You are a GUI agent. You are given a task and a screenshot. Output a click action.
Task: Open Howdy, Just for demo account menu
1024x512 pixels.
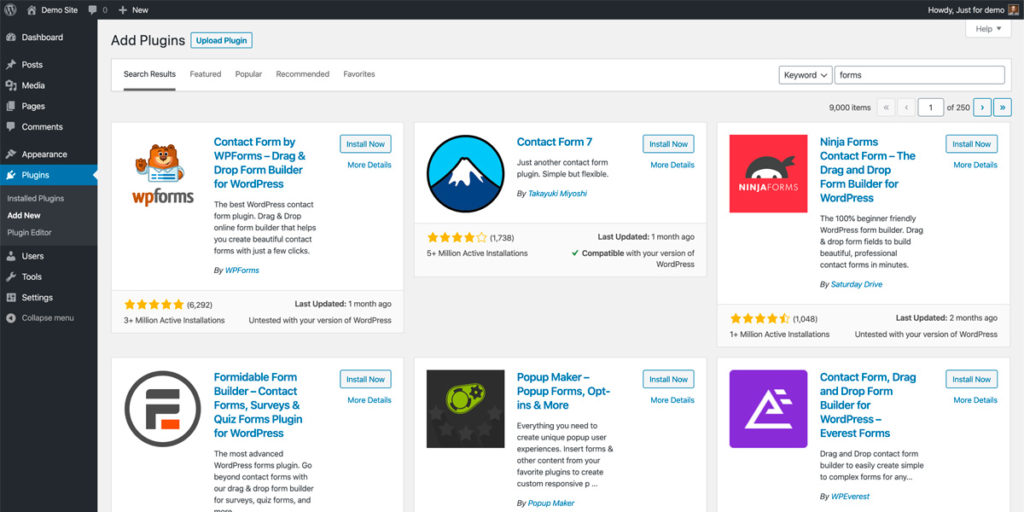[x=972, y=10]
